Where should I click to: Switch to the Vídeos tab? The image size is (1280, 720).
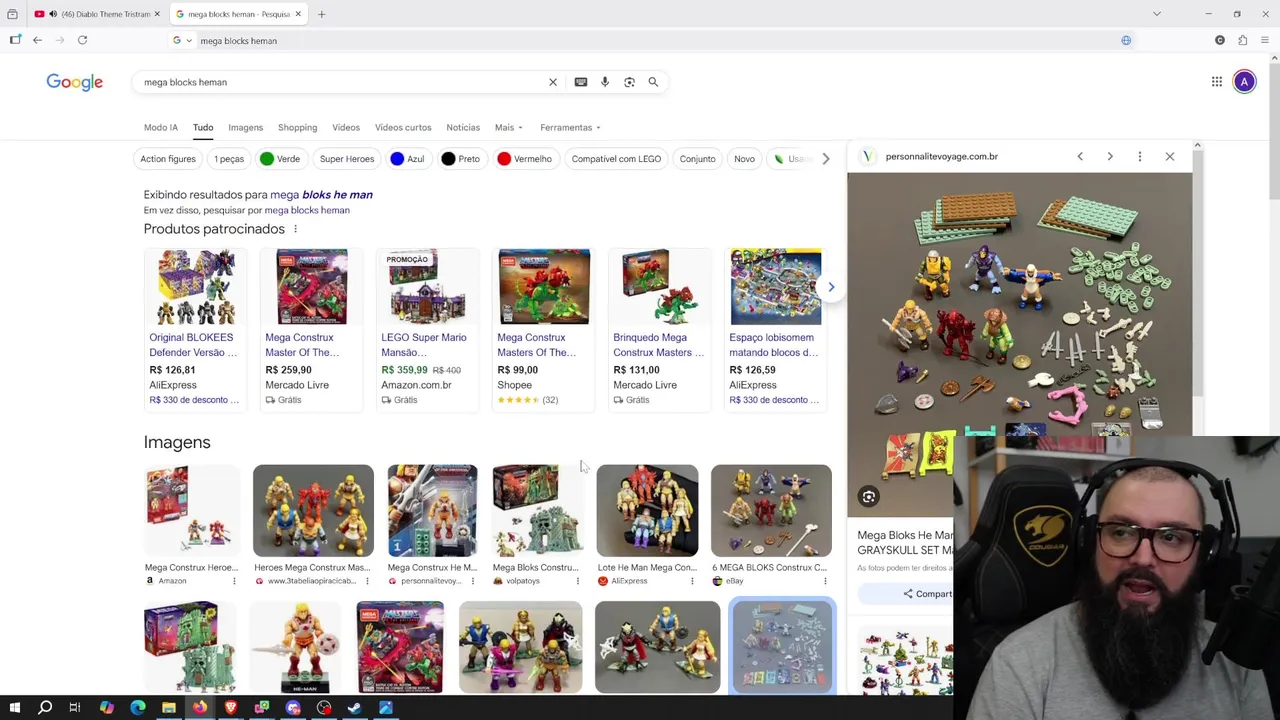(346, 128)
